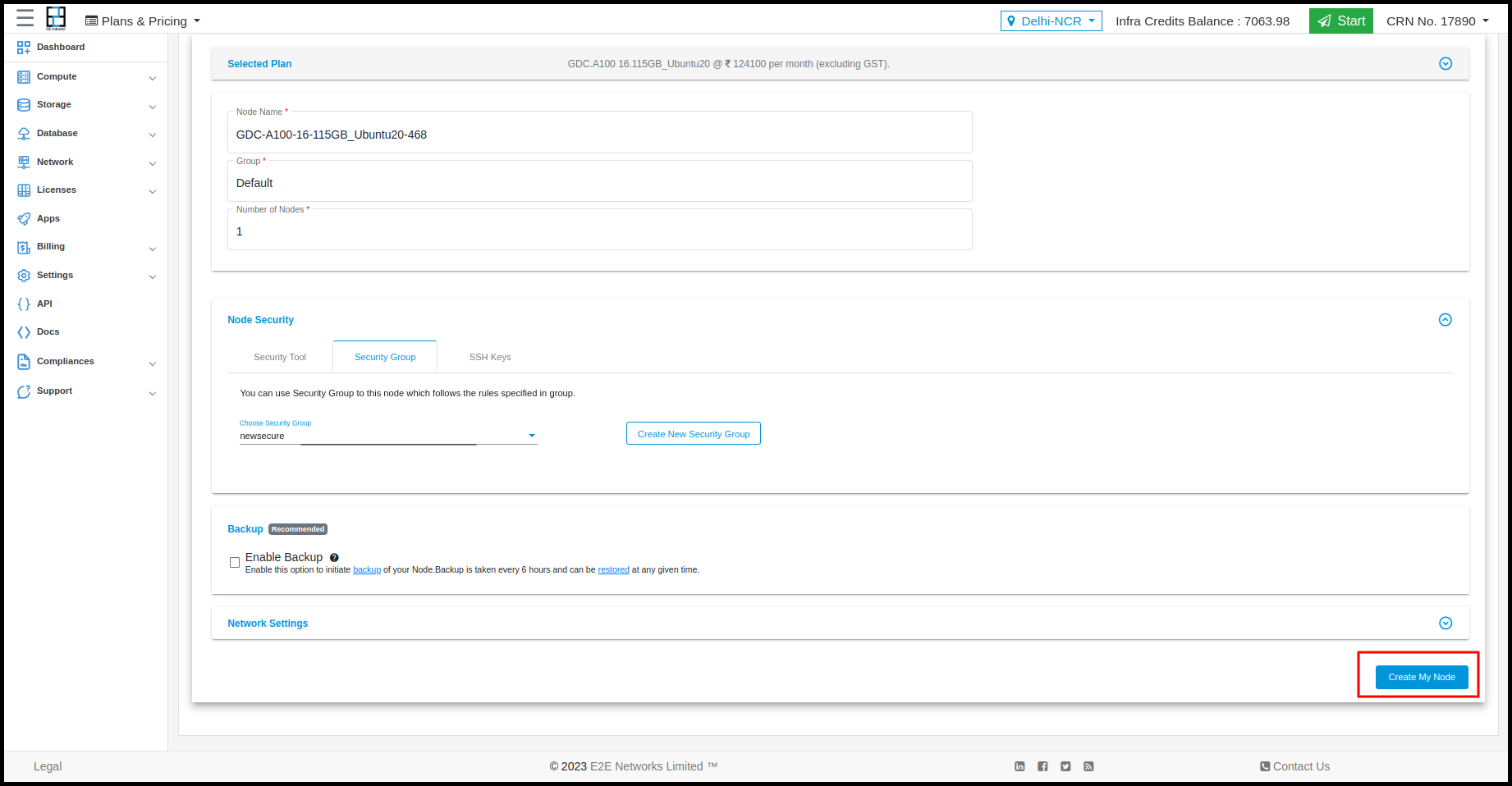Expand the Support sidebar section
Viewport: 1512px width, 786px height.
click(153, 393)
